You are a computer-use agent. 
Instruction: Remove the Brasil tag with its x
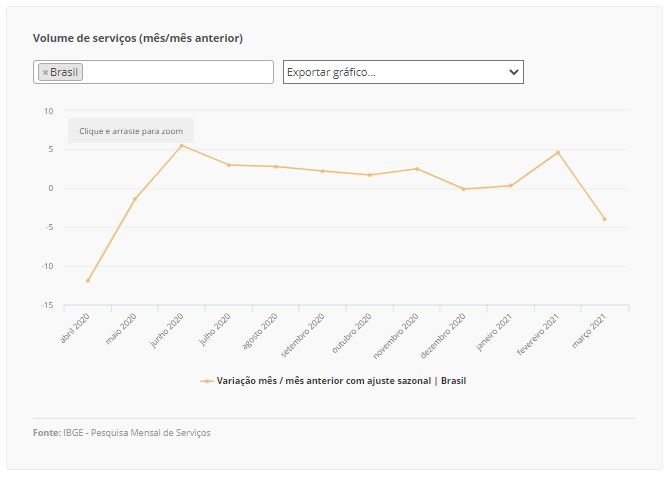[x=45, y=72]
